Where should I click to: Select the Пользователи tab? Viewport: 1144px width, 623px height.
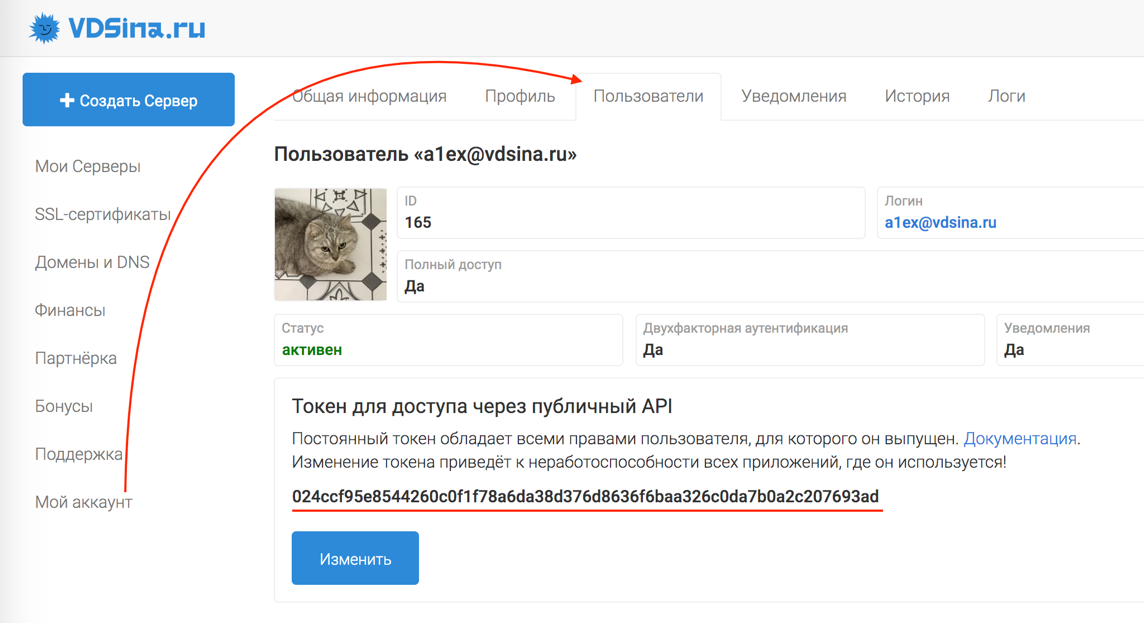pyautogui.click(x=649, y=95)
